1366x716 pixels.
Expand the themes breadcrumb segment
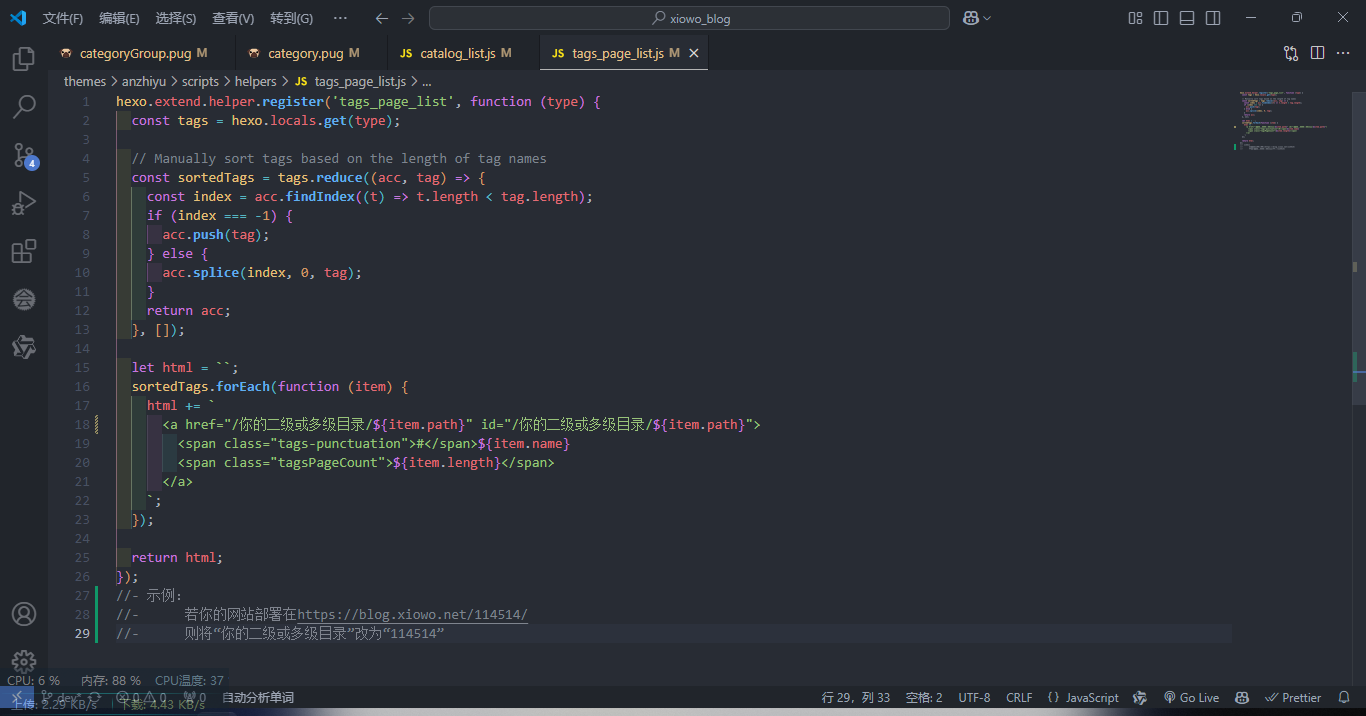pyautogui.click(x=85, y=82)
